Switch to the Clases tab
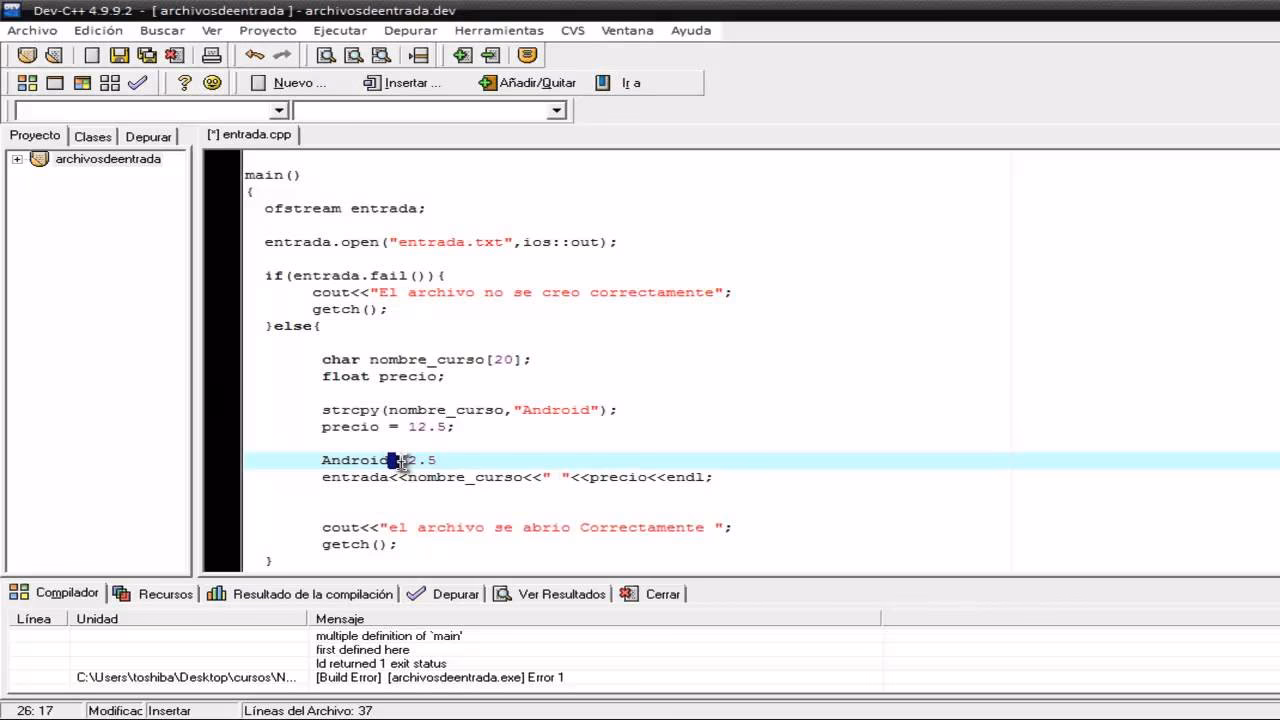Screen dimensions: 1280x720 coord(93,137)
